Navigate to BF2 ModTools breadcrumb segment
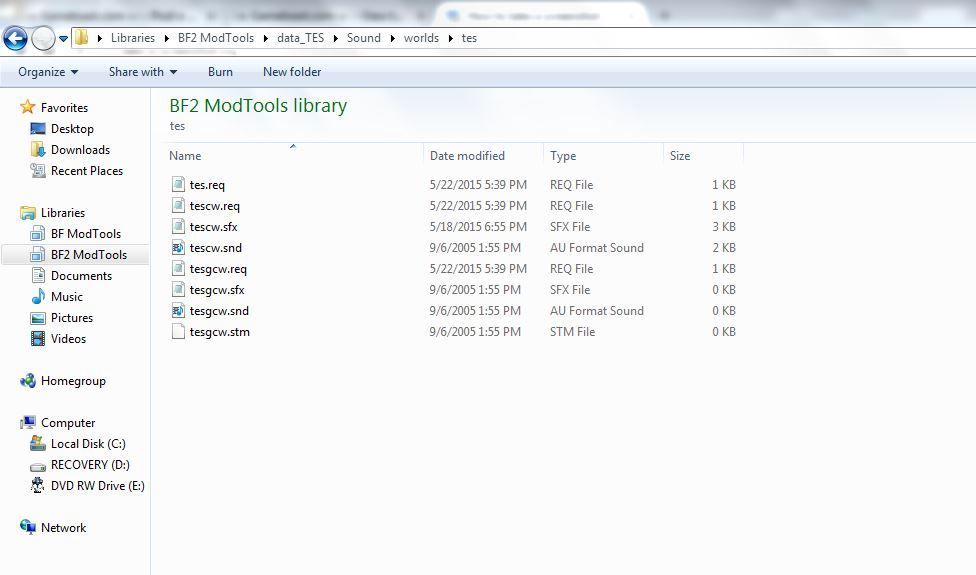Viewport: 976px width, 575px height. pyautogui.click(x=216, y=38)
